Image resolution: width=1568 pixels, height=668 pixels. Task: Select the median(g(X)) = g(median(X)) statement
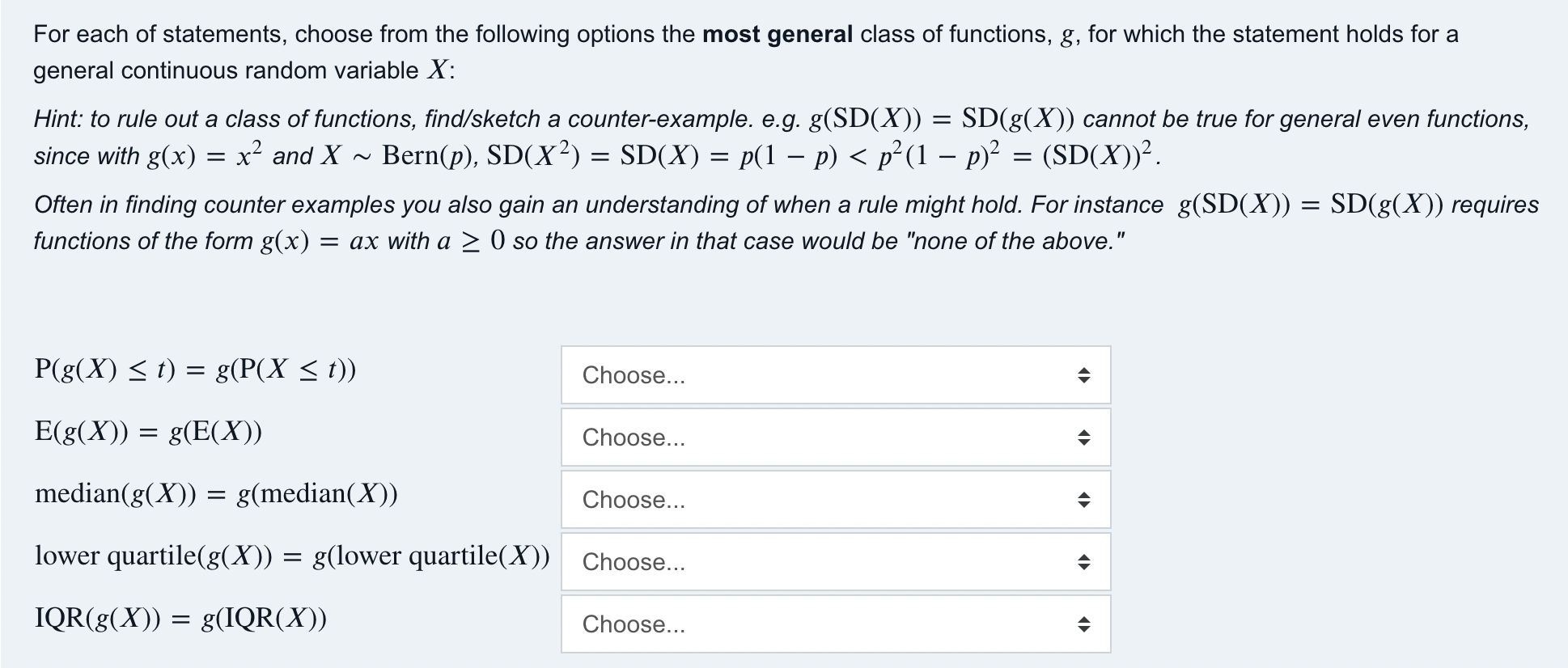pyautogui.click(x=216, y=493)
